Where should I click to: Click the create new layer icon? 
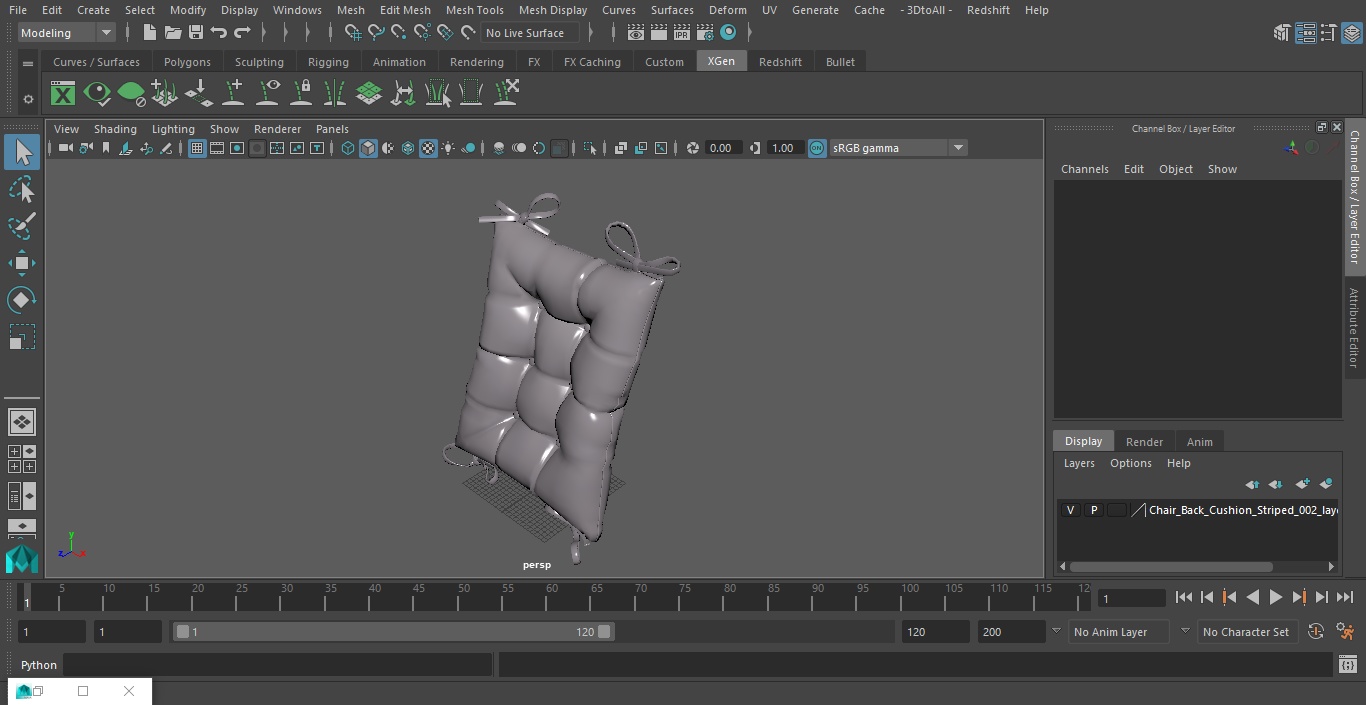(1302, 484)
